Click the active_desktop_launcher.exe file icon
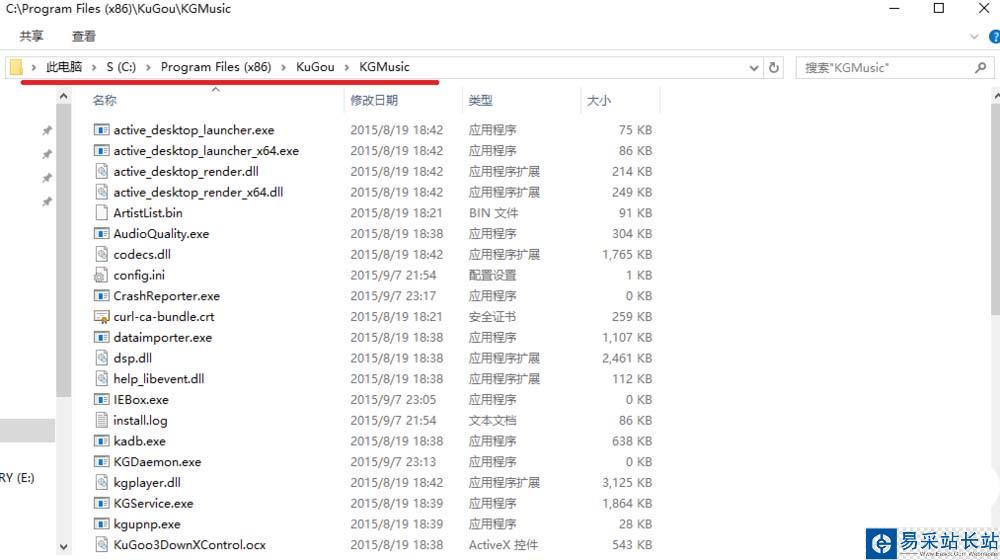Screen dimensions: 1000x560 tap(101, 130)
